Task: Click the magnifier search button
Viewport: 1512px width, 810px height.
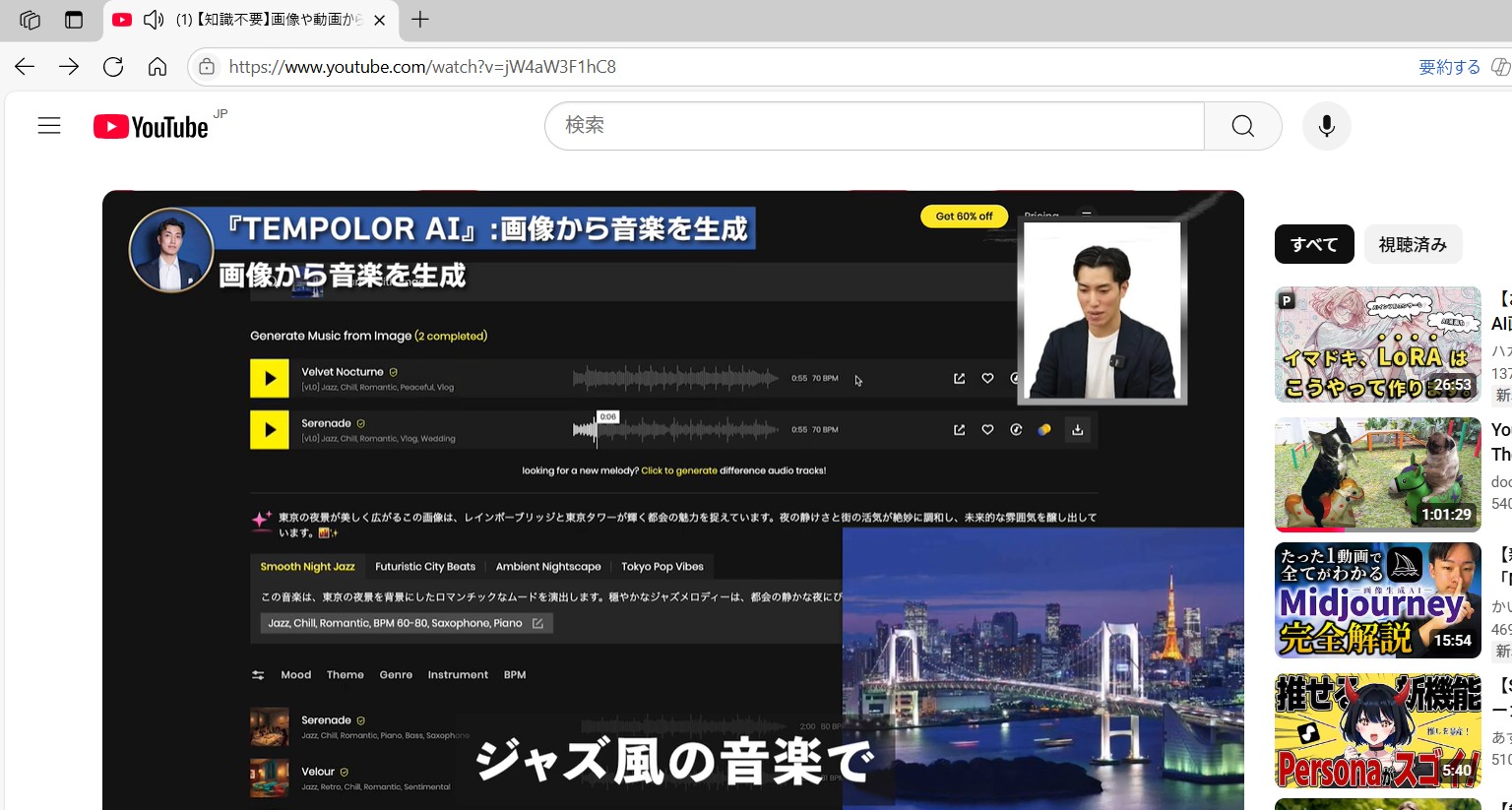Action: [1243, 126]
